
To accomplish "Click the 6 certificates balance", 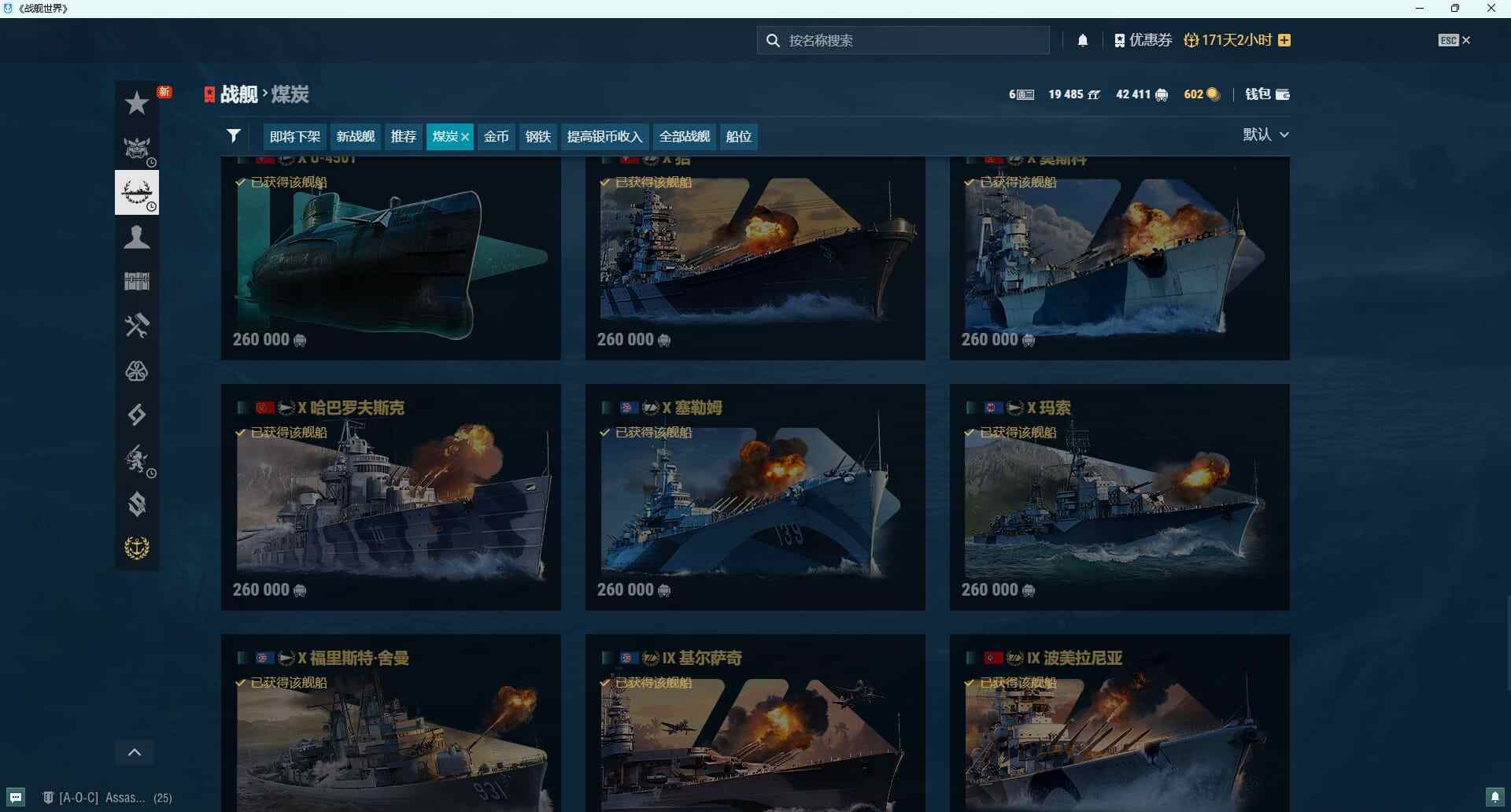I will 1021,94.
